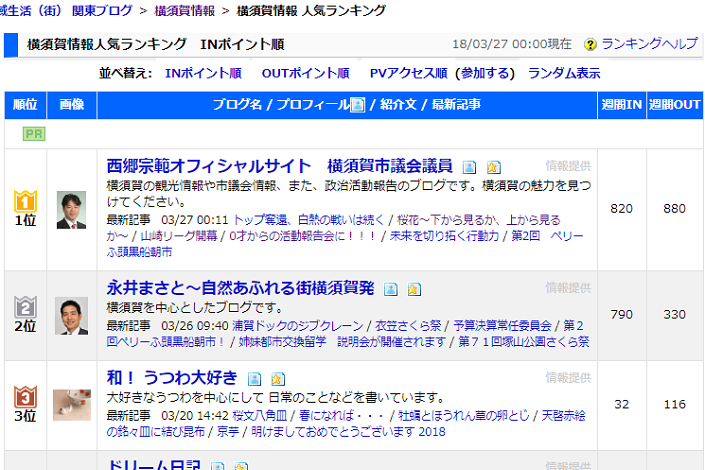The height and width of the screenshot is (470, 705).
Task: Click the gold 1位 crown rank badge
Action: pos(25,202)
